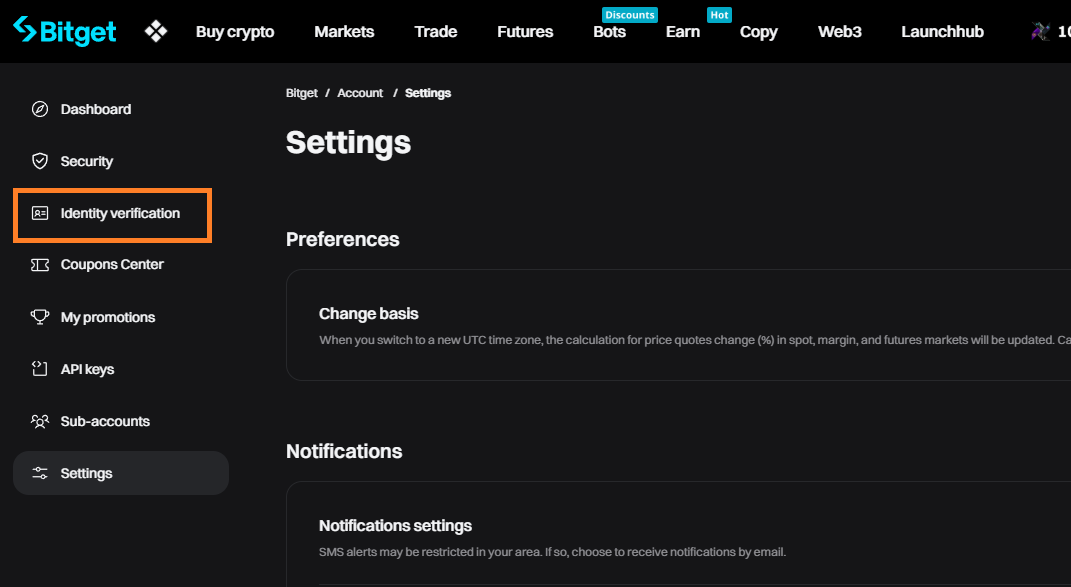
Task: Click the Account breadcrumb link
Action: coord(360,93)
